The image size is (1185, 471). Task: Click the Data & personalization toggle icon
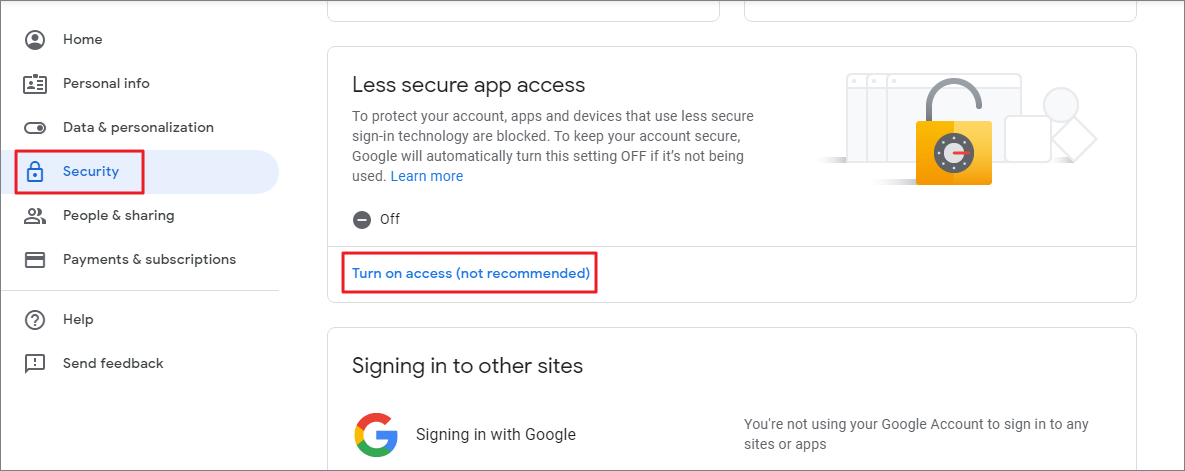pos(35,128)
